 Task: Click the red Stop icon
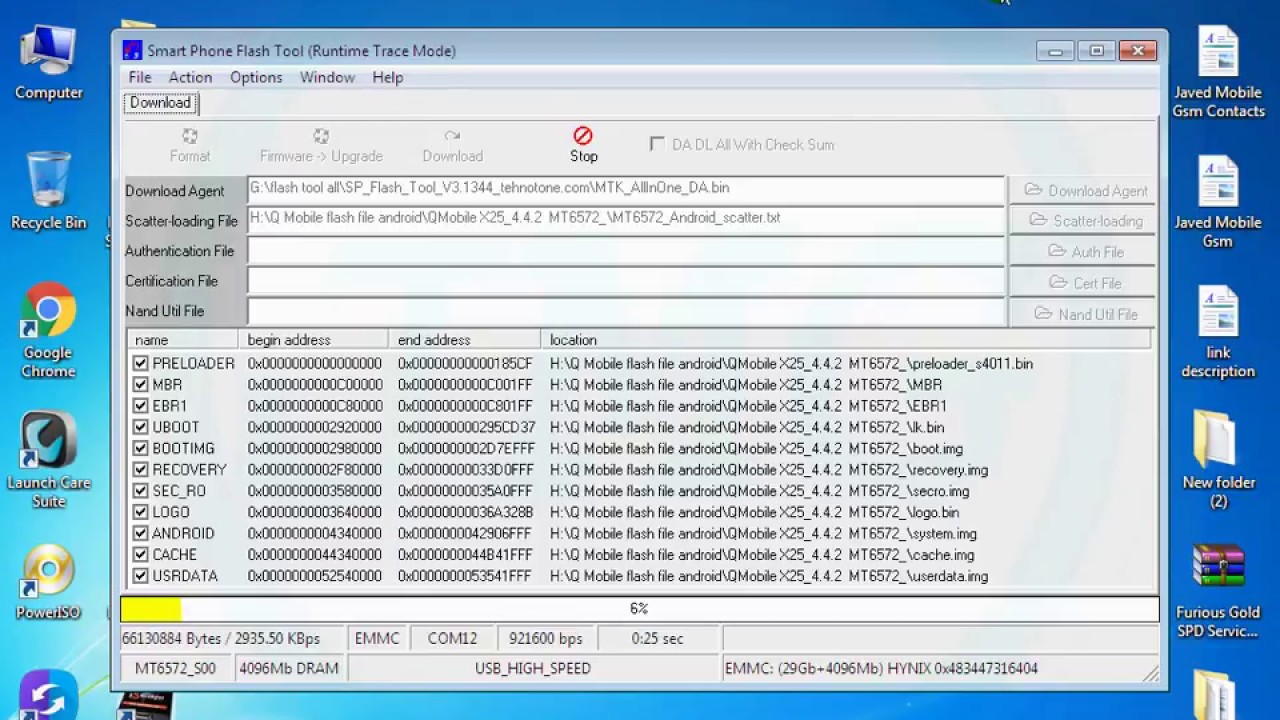click(x=583, y=136)
